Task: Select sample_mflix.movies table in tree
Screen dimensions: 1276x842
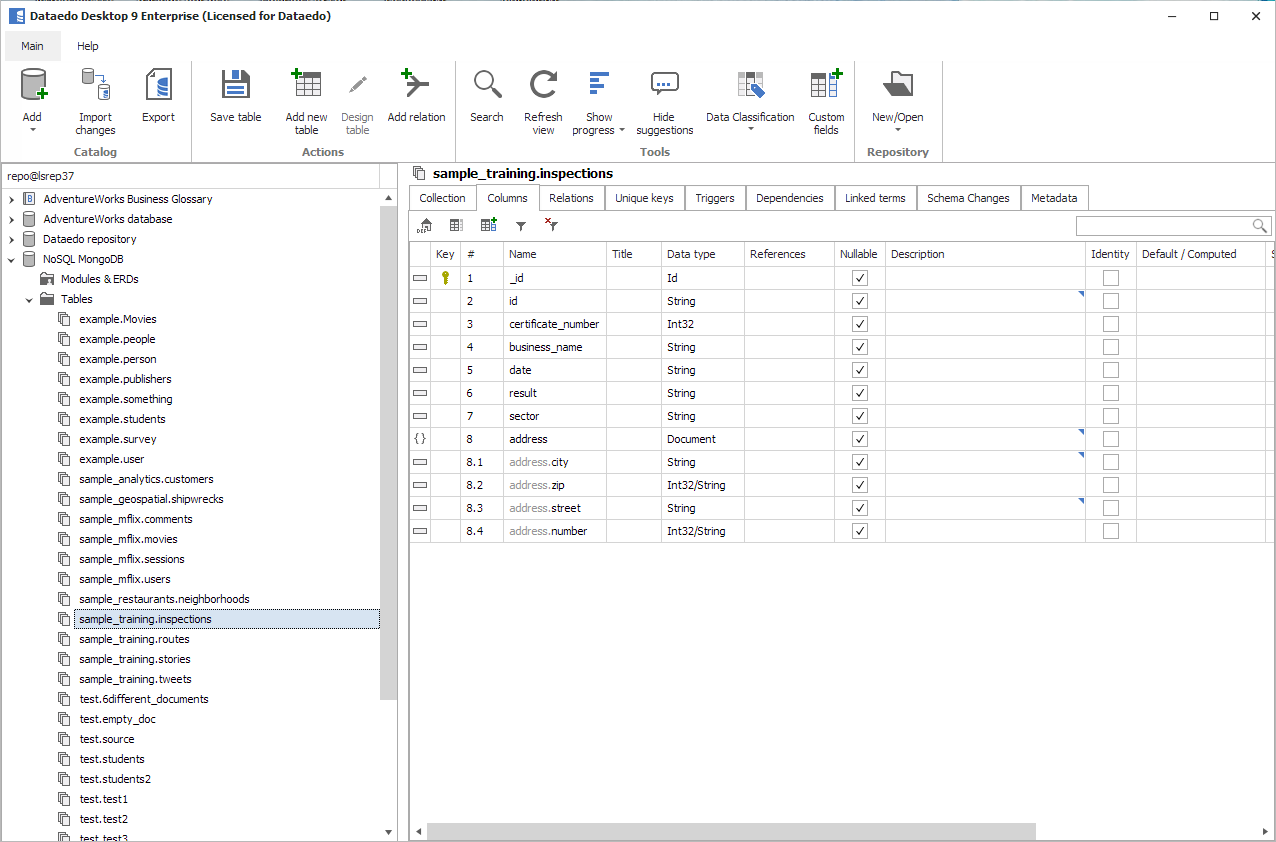Action: pyautogui.click(x=128, y=539)
